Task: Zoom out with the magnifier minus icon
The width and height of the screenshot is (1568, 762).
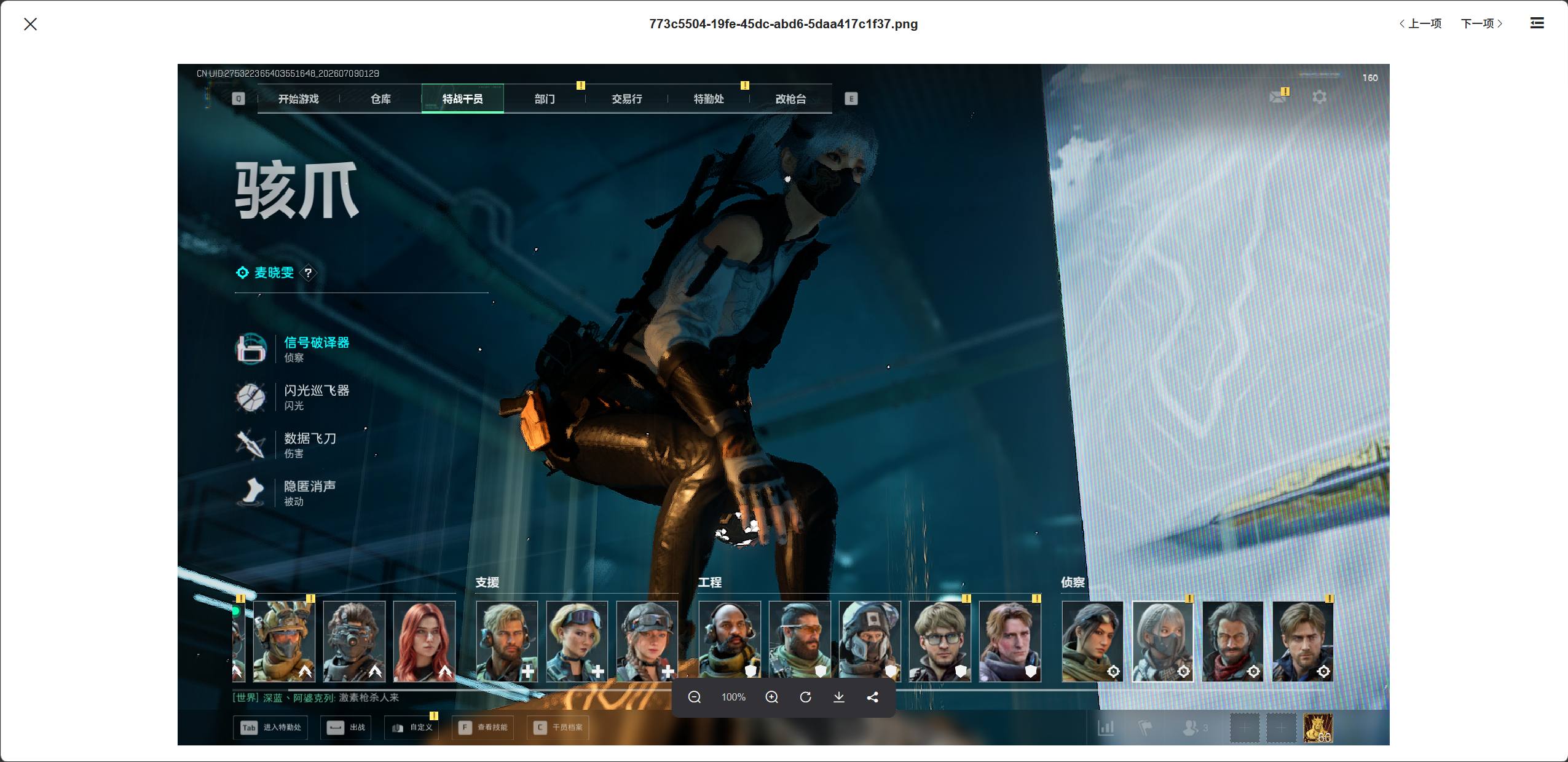Action: point(695,697)
